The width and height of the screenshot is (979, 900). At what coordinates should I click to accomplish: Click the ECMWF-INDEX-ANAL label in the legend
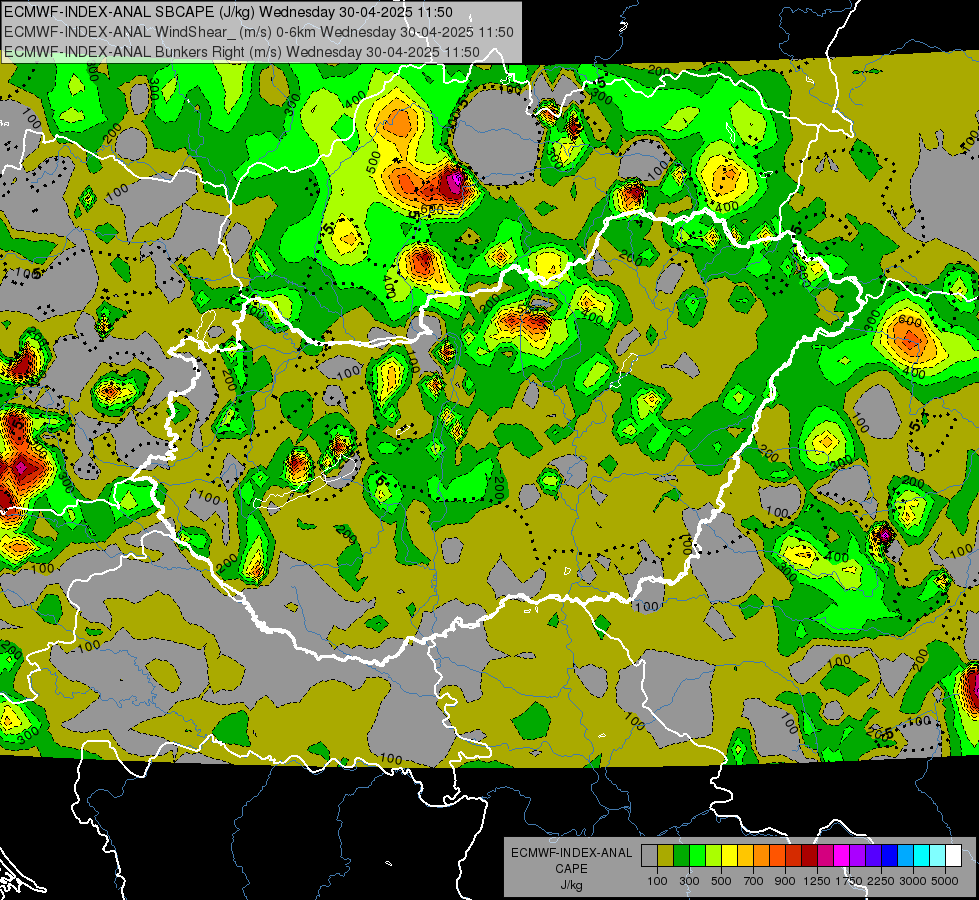pyautogui.click(x=571, y=853)
